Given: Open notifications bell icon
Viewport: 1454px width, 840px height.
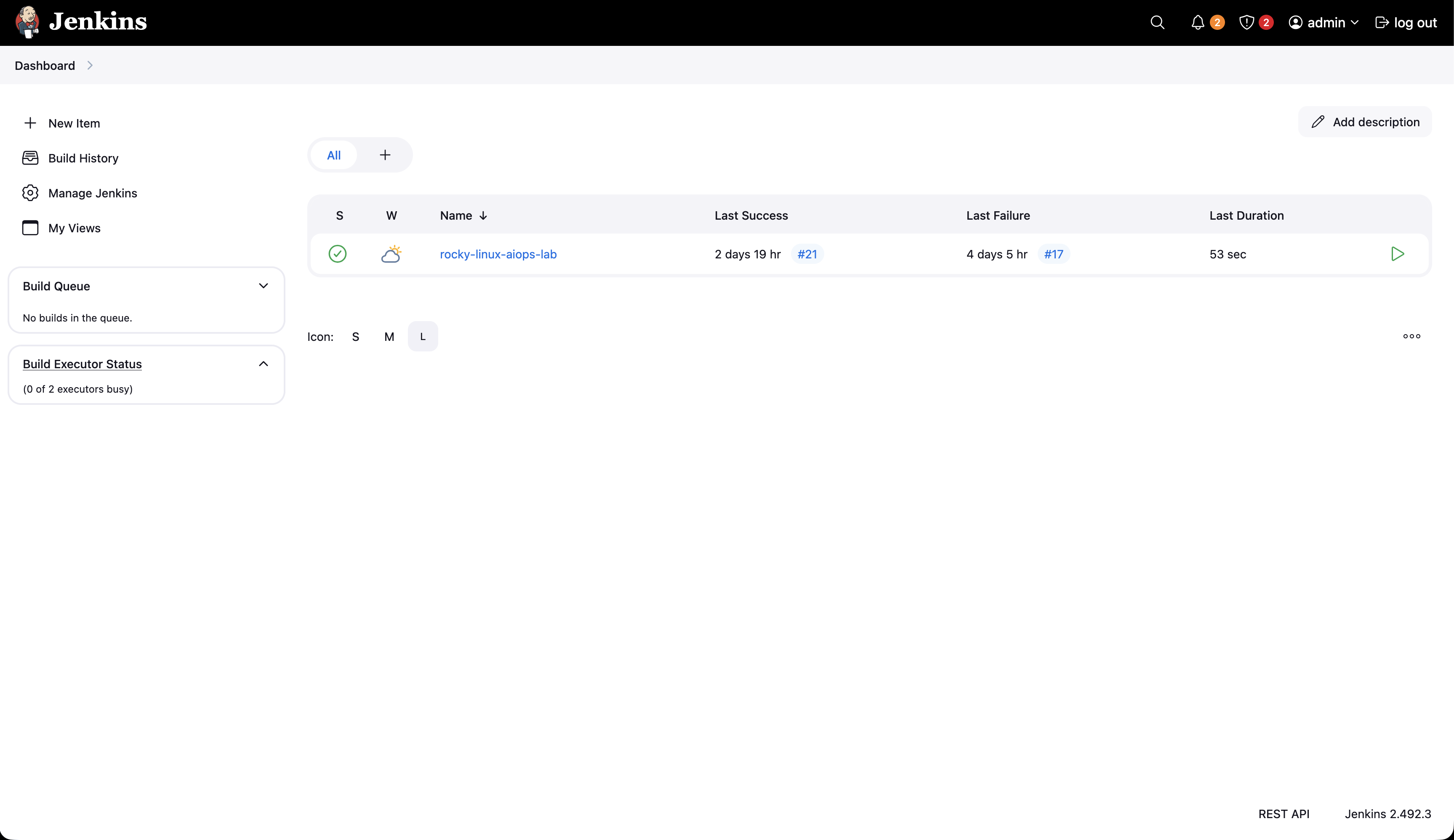Looking at the screenshot, I should tap(1198, 22).
